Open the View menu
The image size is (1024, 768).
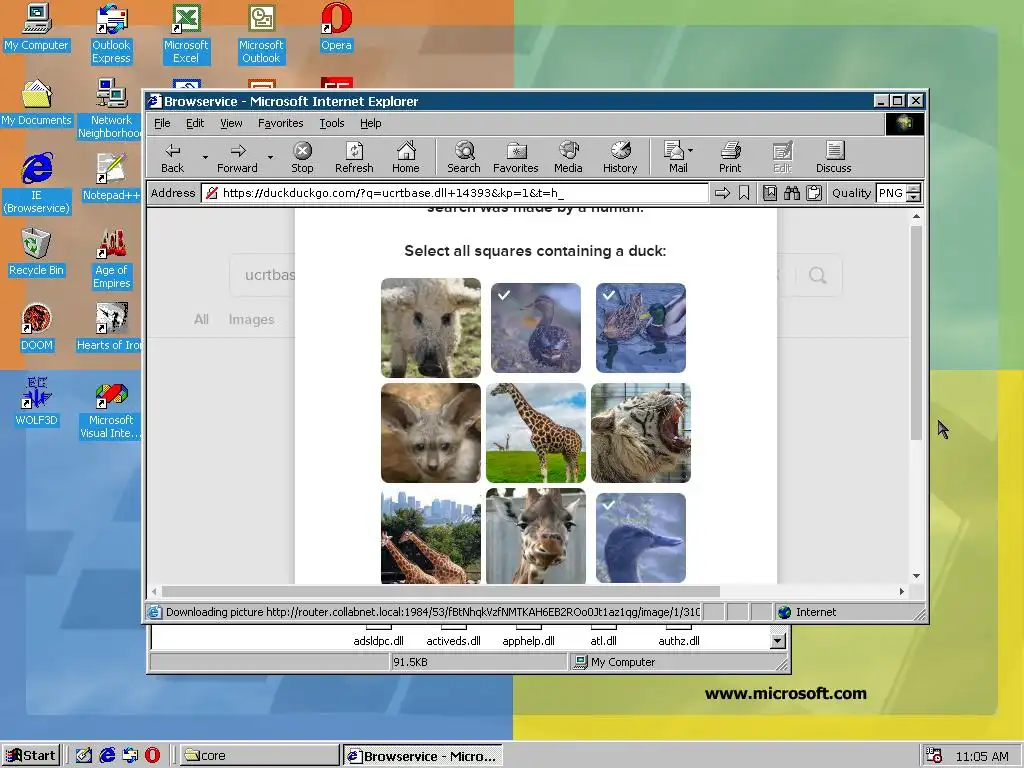click(231, 123)
